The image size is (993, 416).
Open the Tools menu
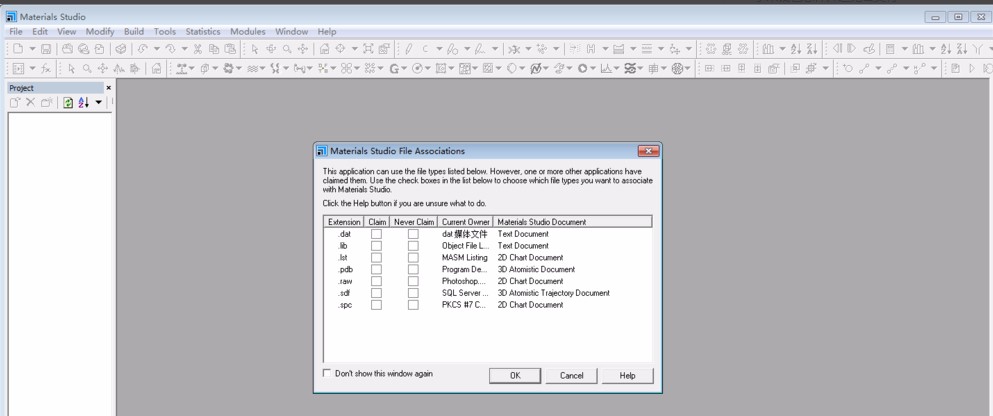pos(165,32)
